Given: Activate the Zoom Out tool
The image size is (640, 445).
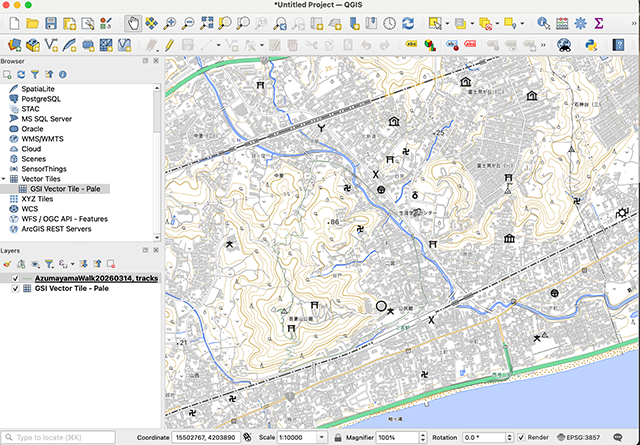Looking at the screenshot, I should click(188, 23).
